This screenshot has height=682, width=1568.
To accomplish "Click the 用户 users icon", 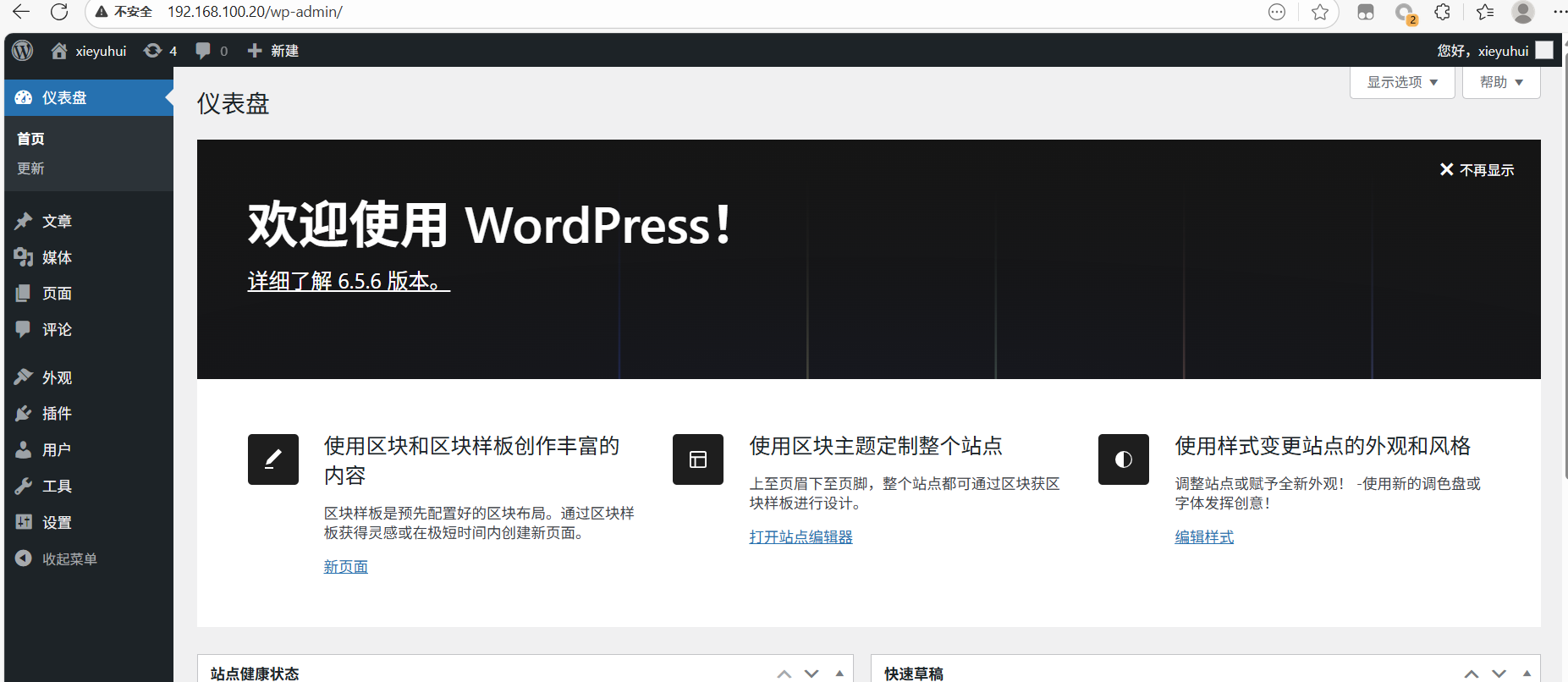I will click(x=24, y=449).
